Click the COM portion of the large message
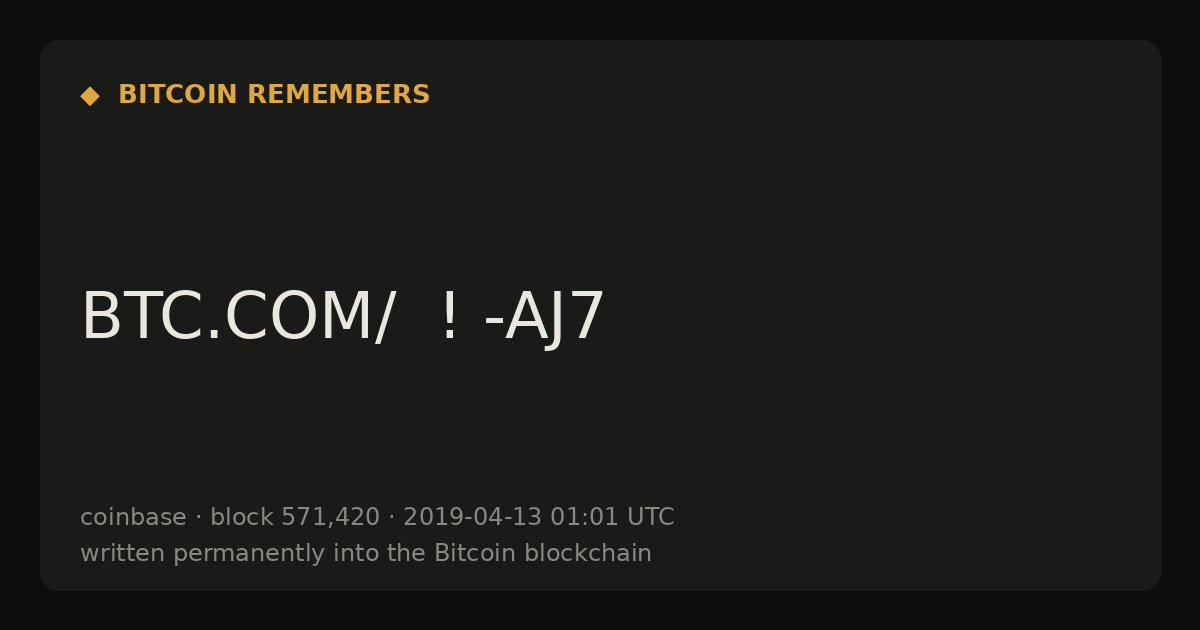This screenshot has height=630, width=1200. [296, 318]
